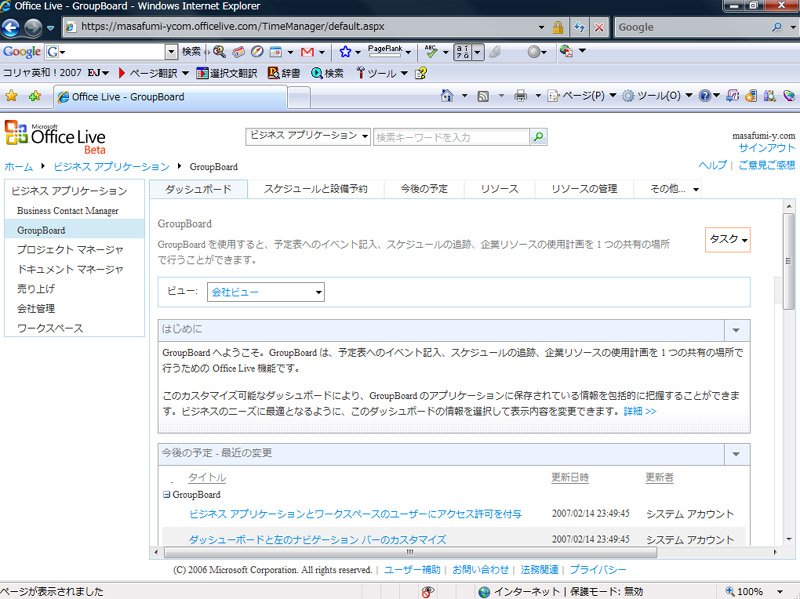Click the Office Live Beta logo
The image size is (800, 599).
(x=55, y=137)
